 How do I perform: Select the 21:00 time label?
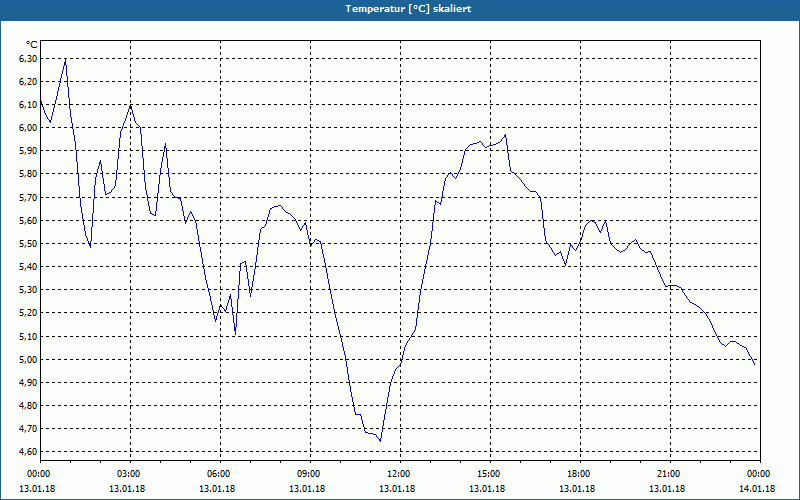click(x=667, y=474)
